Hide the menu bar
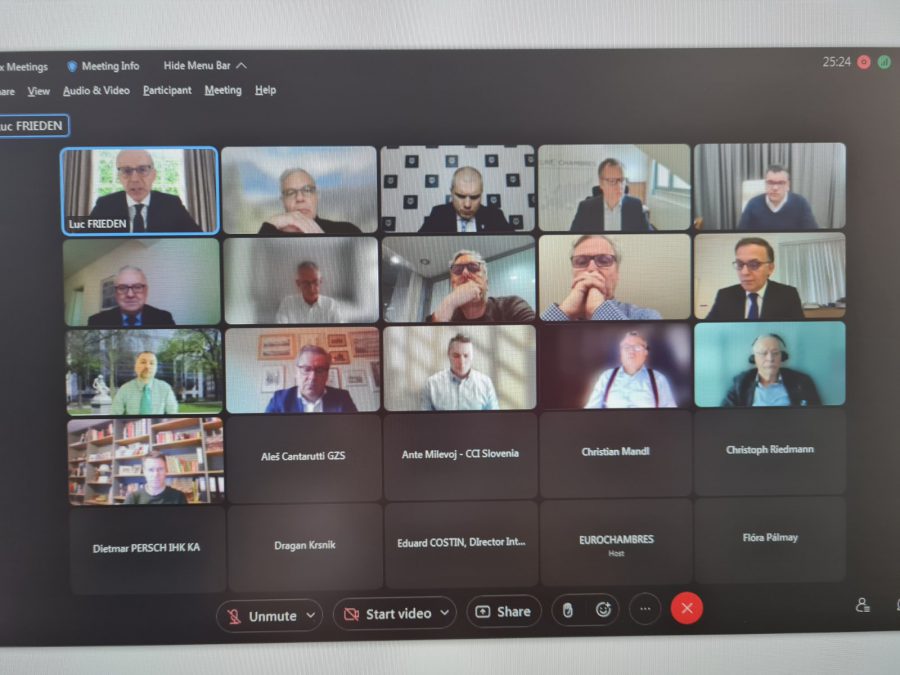Image resolution: width=900 pixels, height=675 pixels. coord(205,66)
